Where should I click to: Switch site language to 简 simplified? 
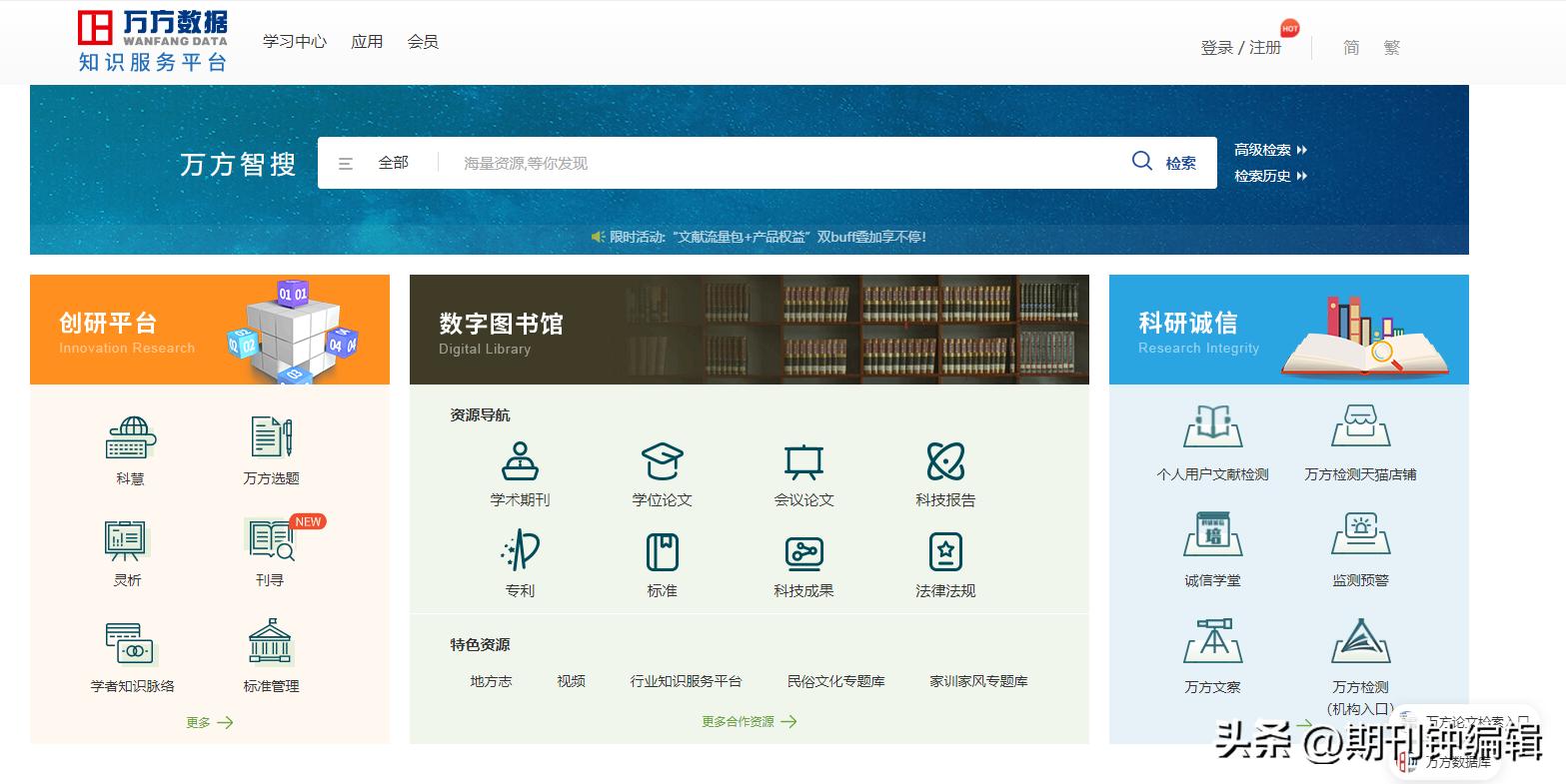point(1351,47)
